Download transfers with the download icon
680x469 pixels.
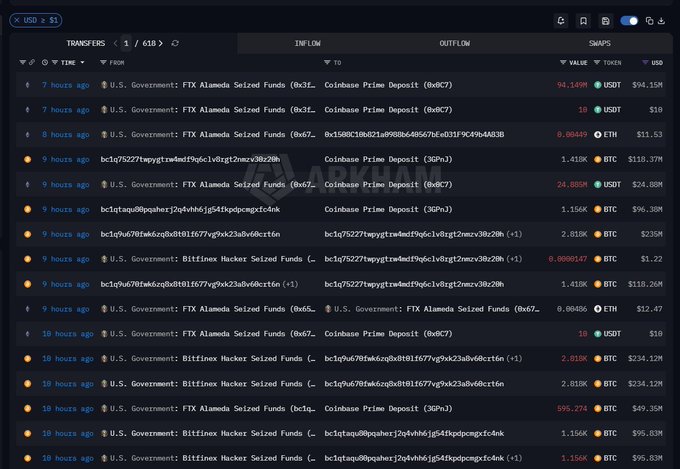coord(661,21)
